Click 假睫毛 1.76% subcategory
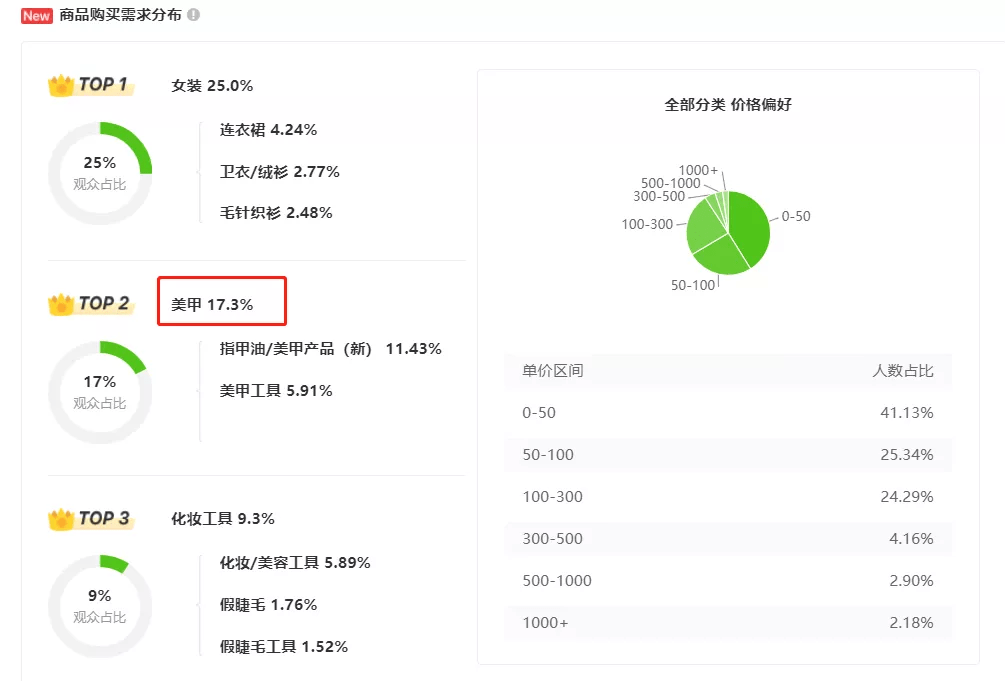This screenshot has height=681, width=1005. coord(268,605)
